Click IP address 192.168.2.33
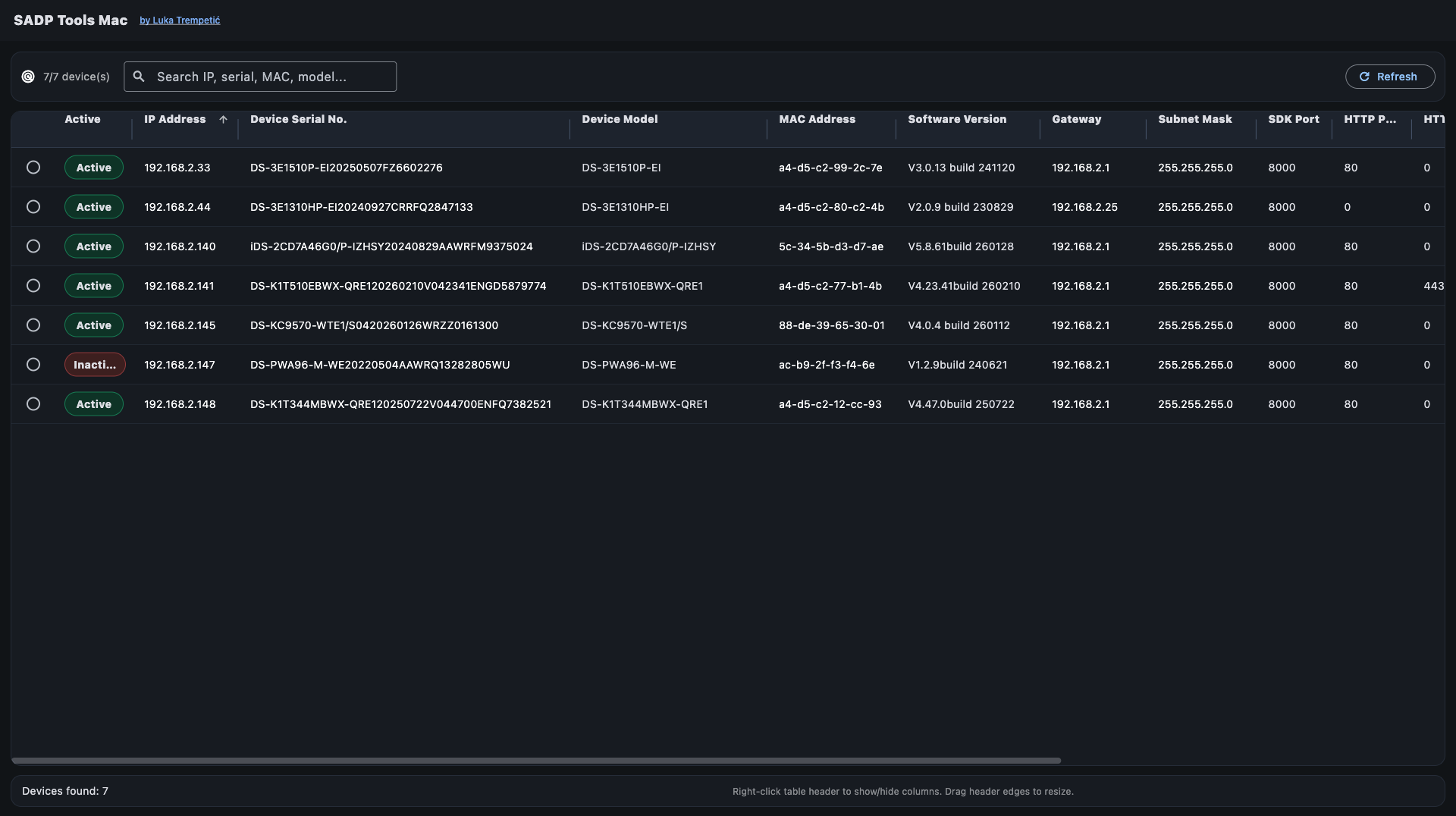 coord(177,168)
